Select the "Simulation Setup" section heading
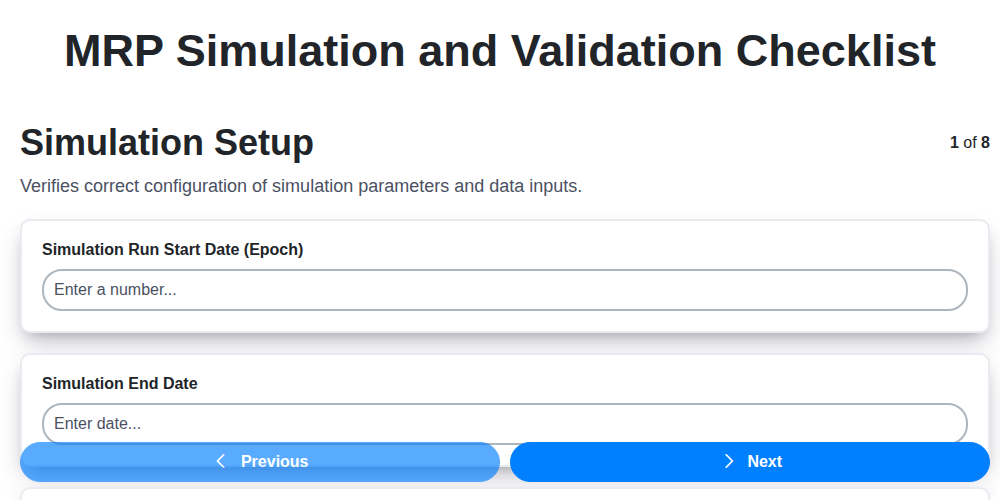1000x500 pixels. click(x=167, y=143)
